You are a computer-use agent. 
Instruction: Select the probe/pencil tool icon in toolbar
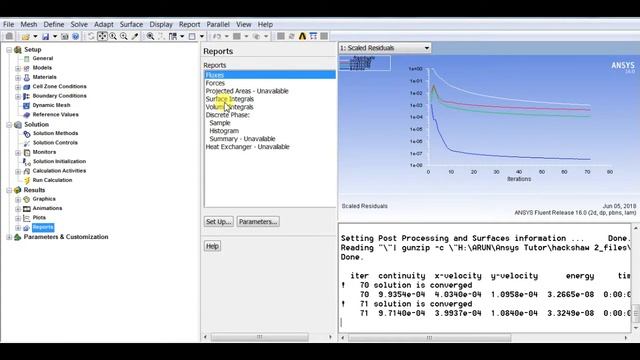135,37
